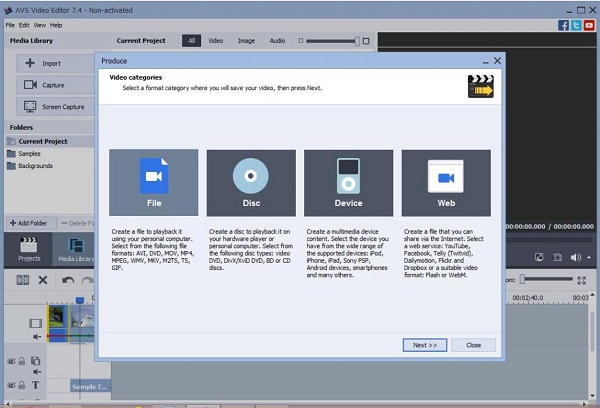Click the preview playback progress bar
The height and width of the screenshot is (408, 600).
pyautogui.click(x=549, y=239)
